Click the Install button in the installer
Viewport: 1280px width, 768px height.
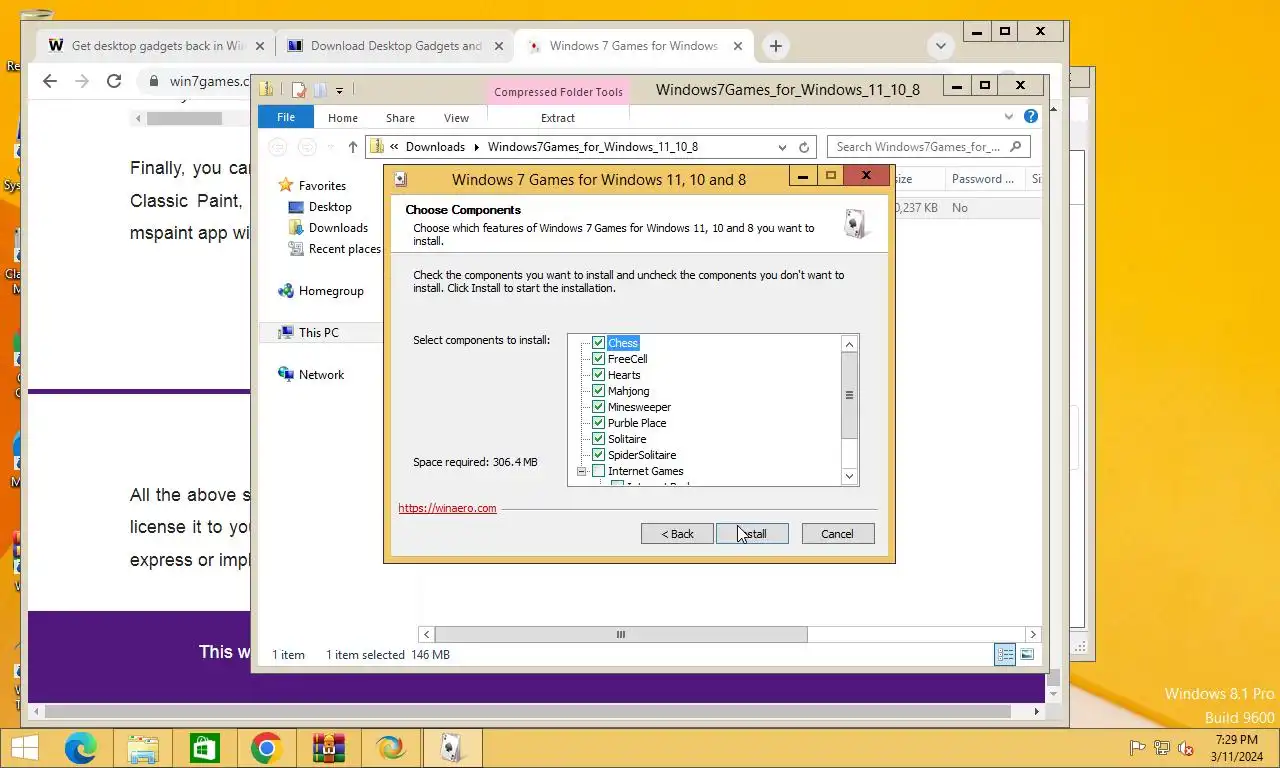point(752,534)
